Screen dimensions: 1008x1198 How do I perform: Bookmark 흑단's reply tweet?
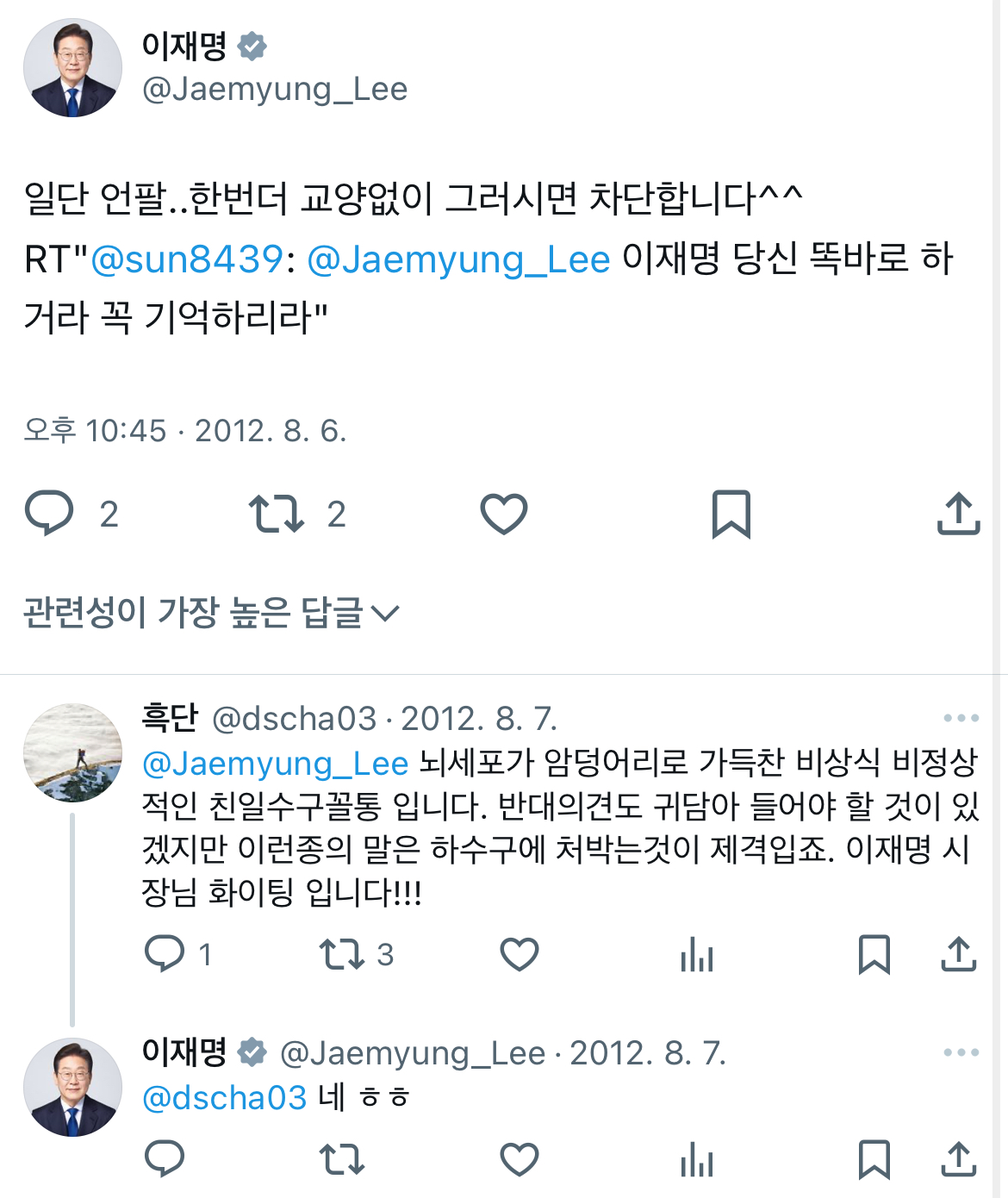tap(874, 954)
